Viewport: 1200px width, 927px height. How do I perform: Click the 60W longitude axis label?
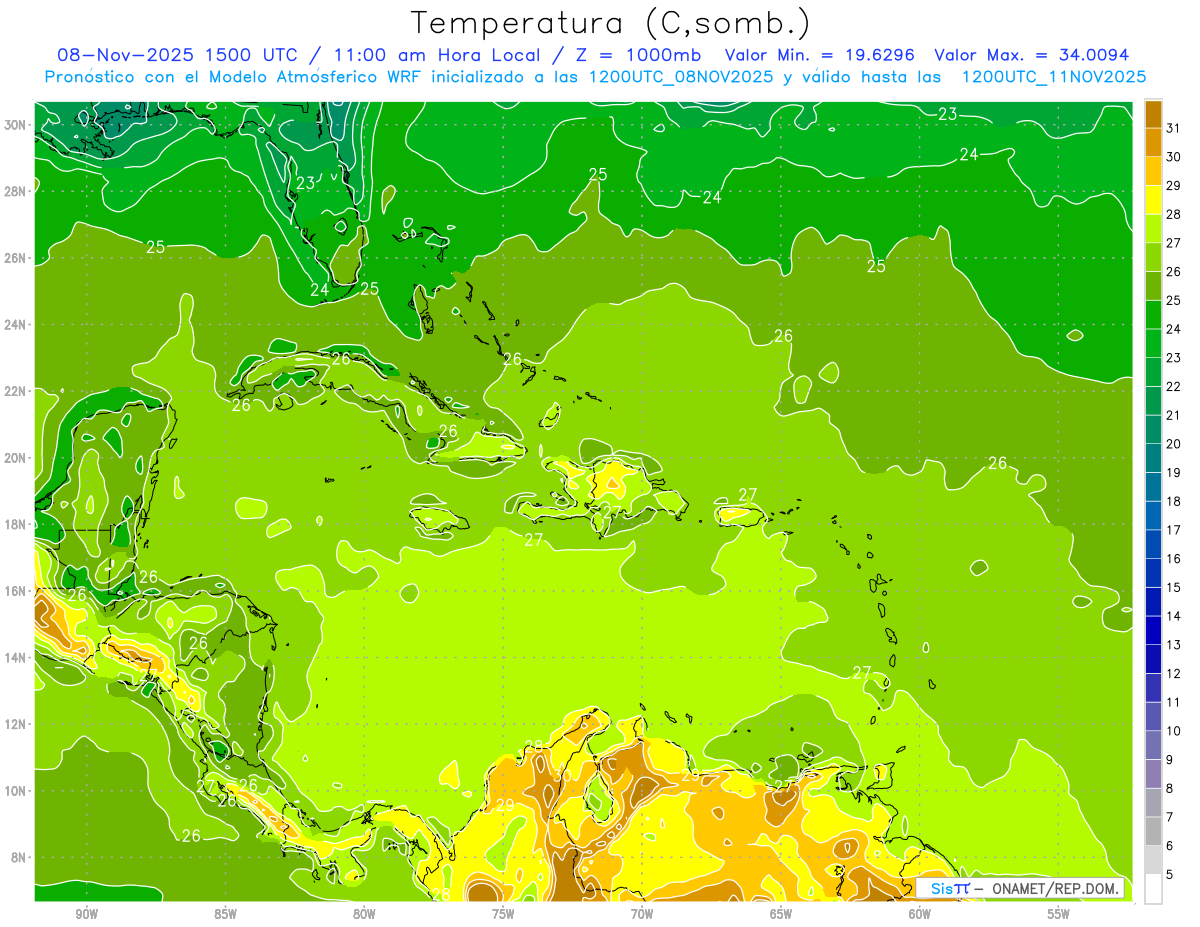tap(920, 914)
